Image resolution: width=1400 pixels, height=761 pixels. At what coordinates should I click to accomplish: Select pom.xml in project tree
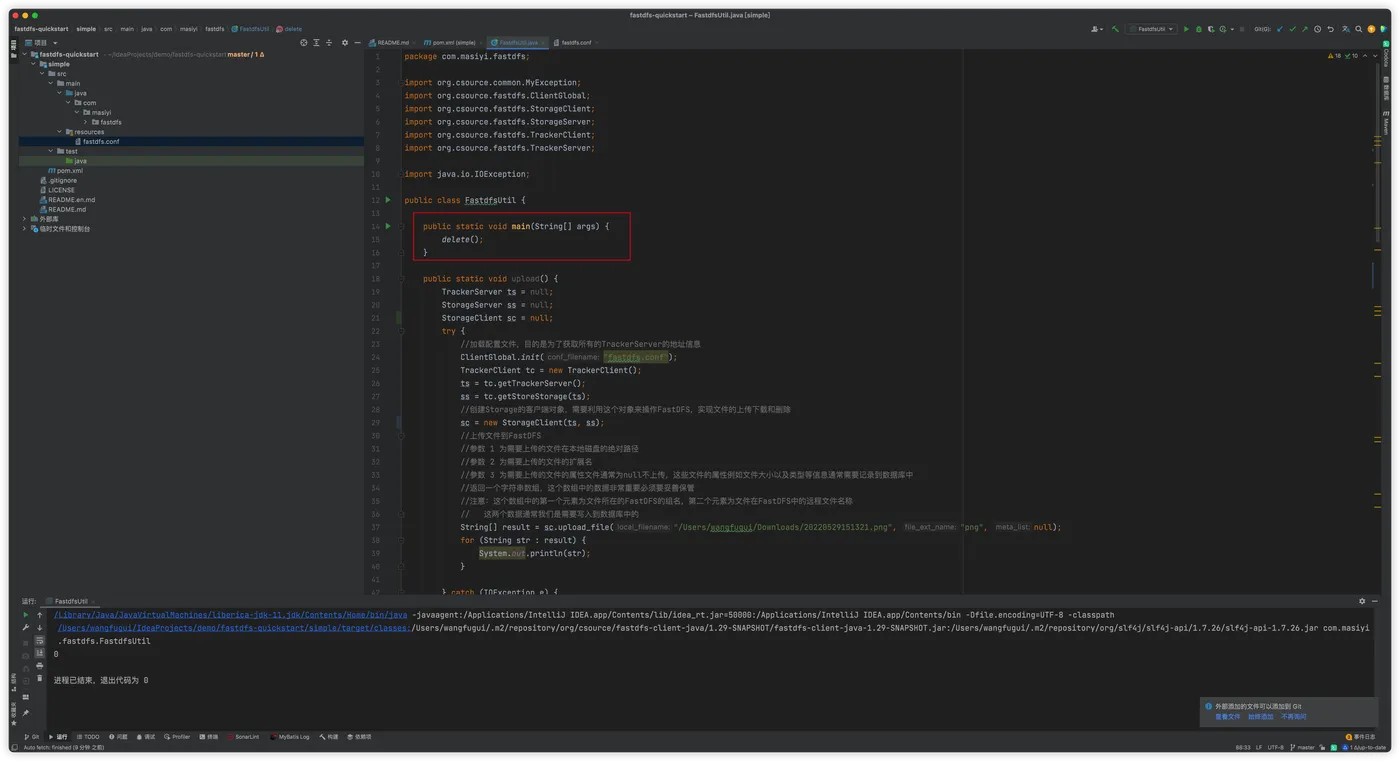(x=66, y=171)
